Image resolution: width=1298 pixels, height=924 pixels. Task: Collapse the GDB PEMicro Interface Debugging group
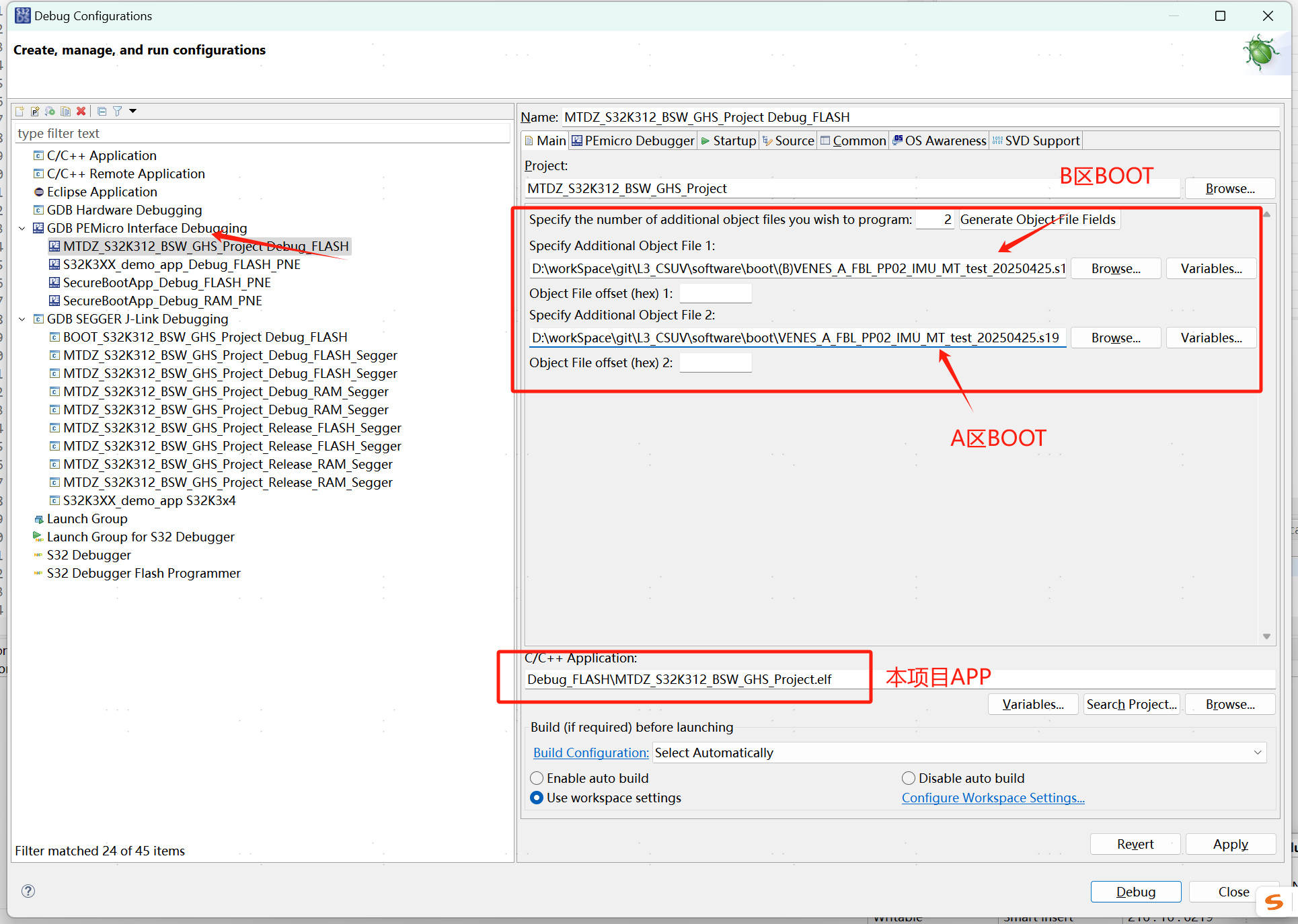(22, 229)
